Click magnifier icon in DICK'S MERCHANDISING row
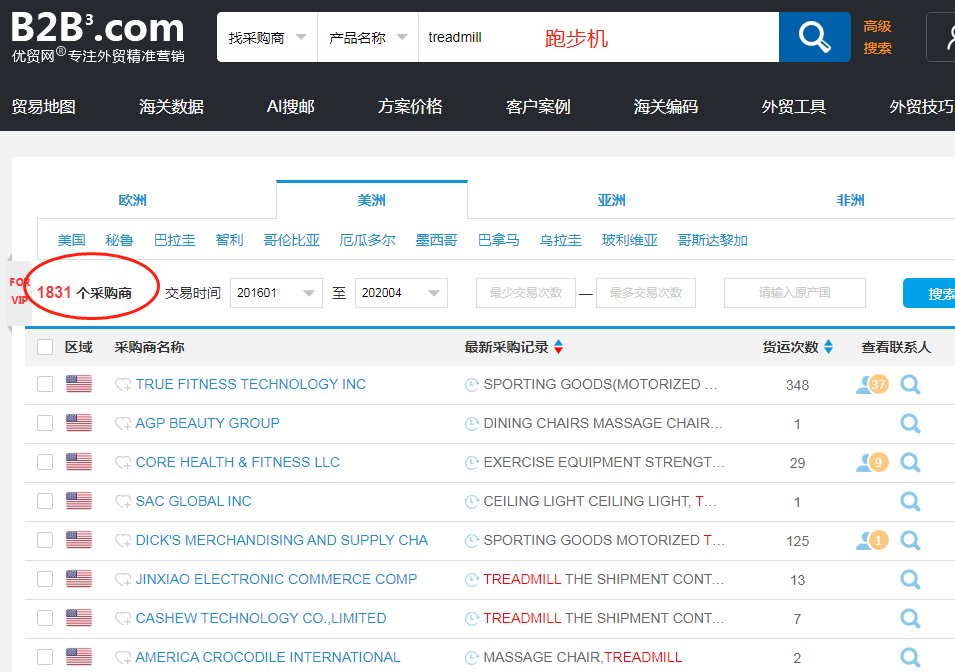This screenshot has height=672, width=955. (x=911, y=540)
